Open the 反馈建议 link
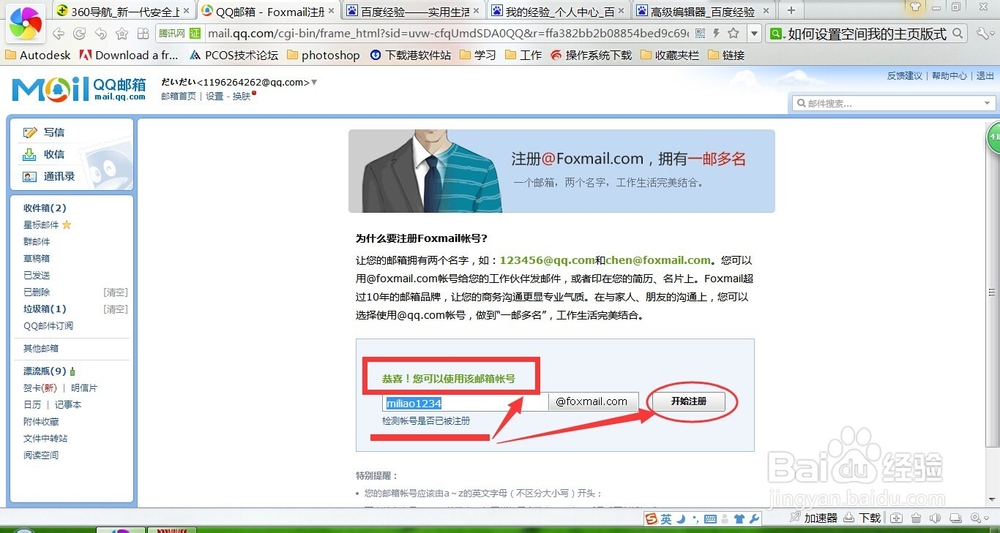Viewport: 1000px width, 533px height. [904, 76]
